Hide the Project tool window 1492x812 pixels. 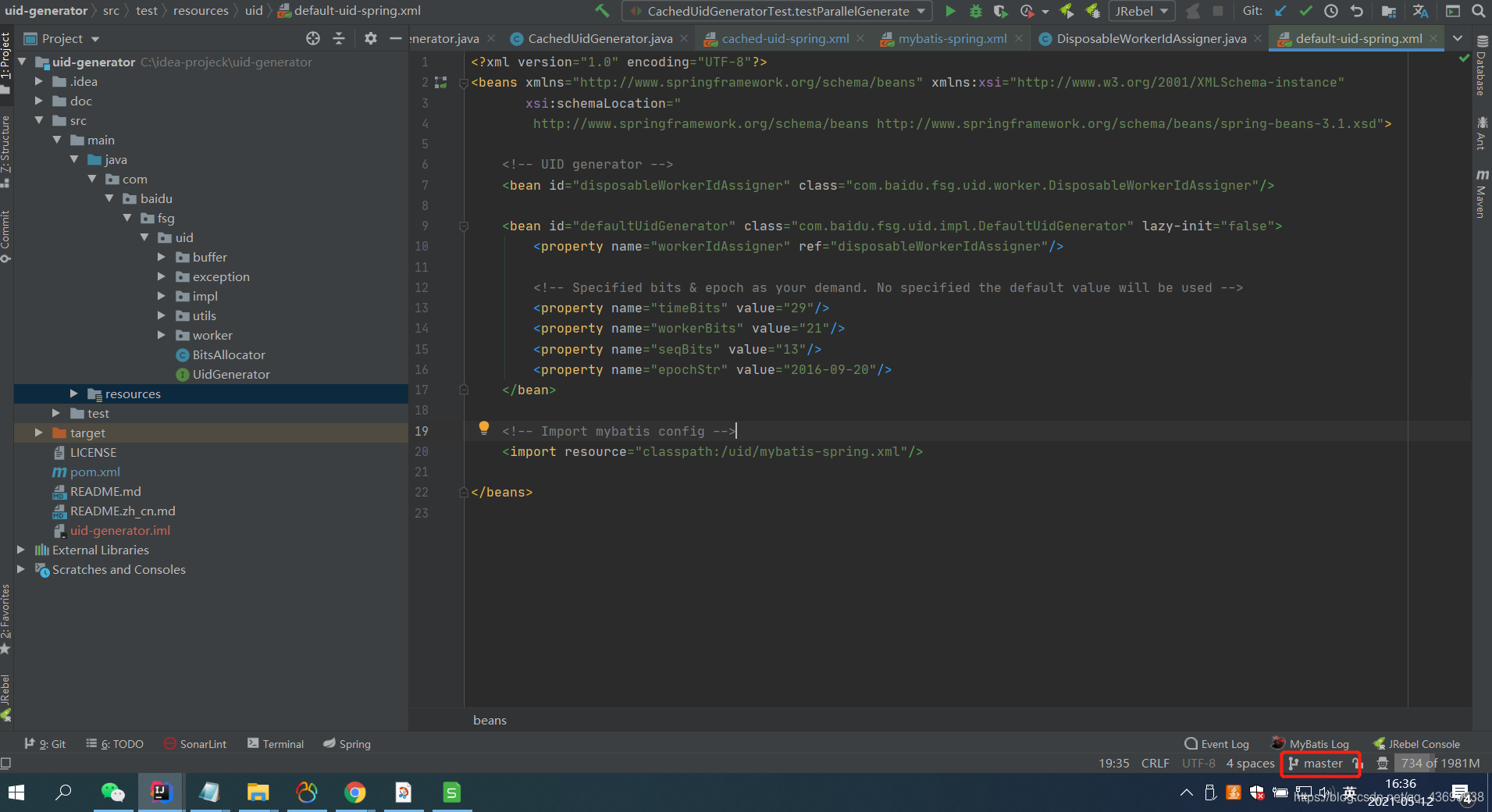[x=396, y=38]
